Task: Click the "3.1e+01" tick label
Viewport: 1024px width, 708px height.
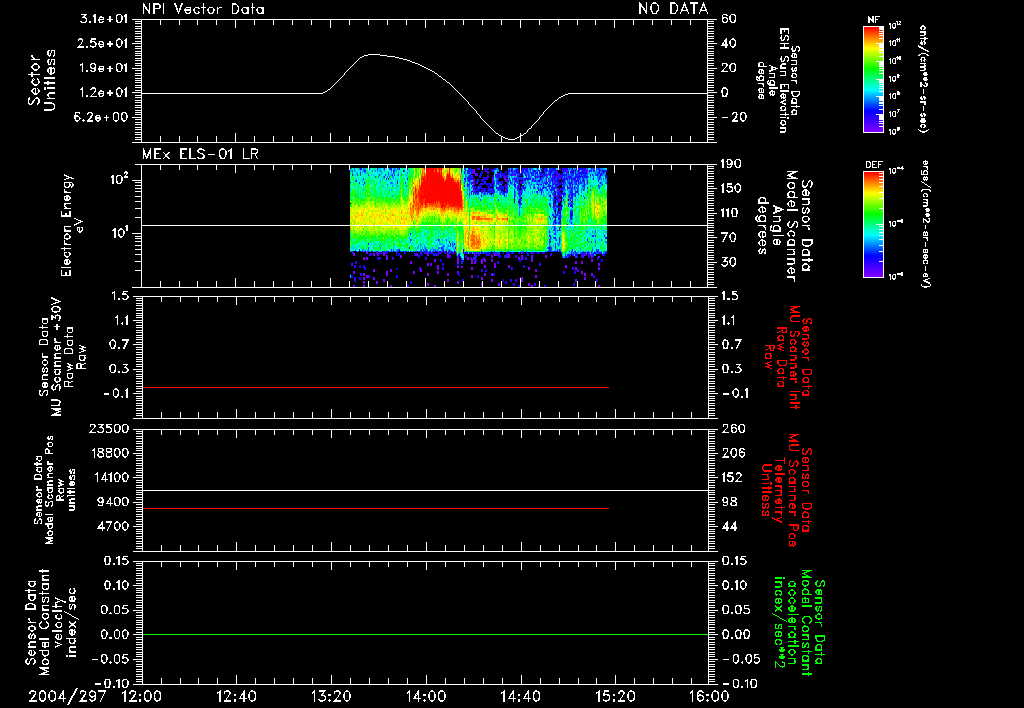Action: click(x=104, y=19)
